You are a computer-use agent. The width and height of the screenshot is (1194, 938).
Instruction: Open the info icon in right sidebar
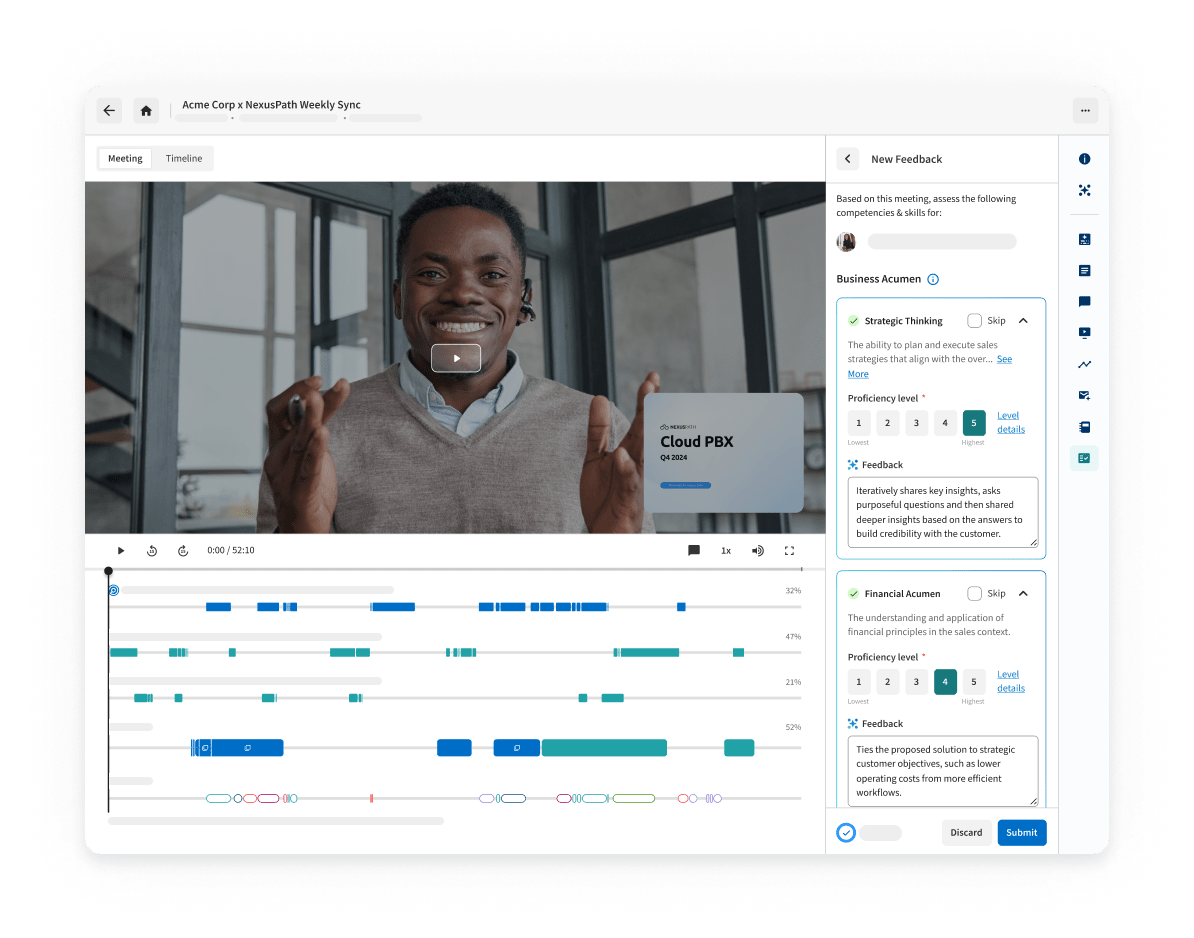point(1084,159)
